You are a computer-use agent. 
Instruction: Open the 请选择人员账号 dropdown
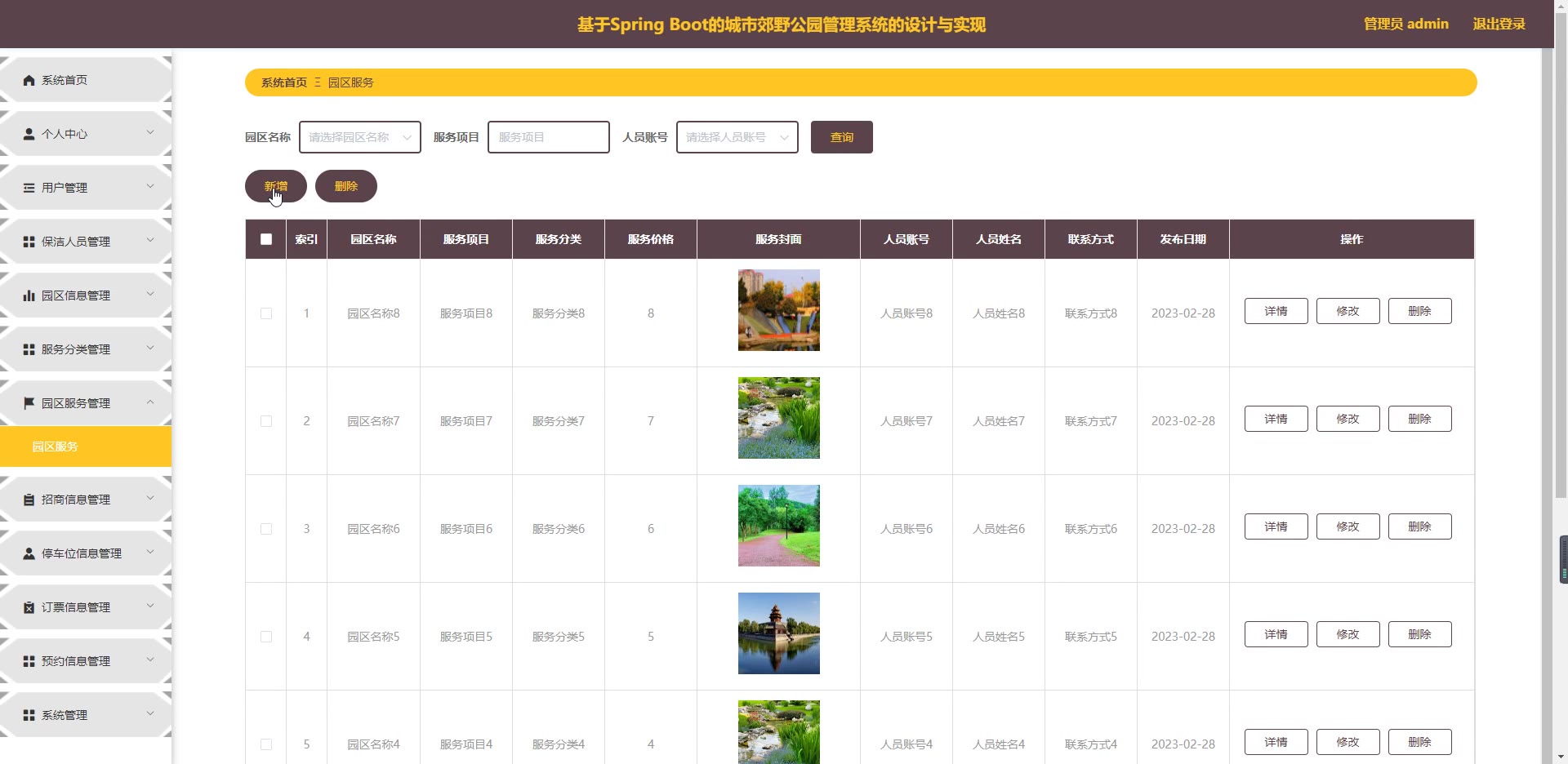tap(737, 137)
